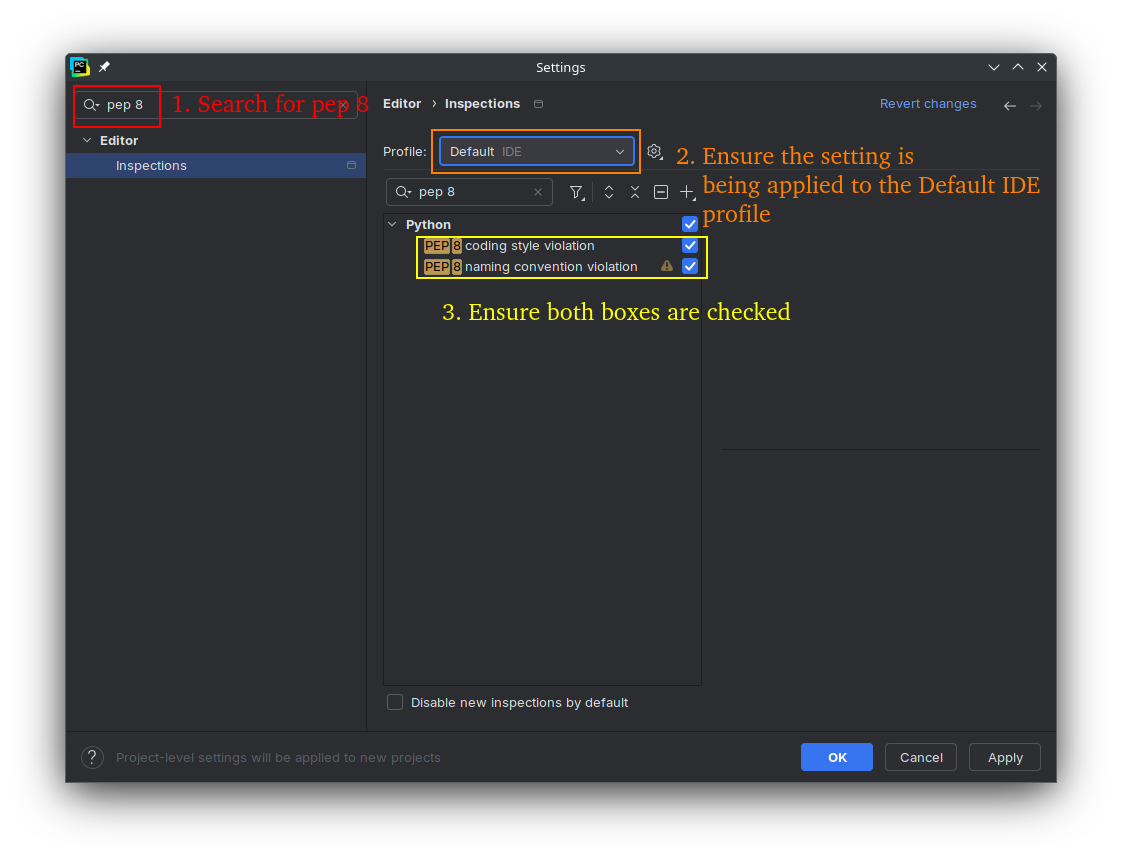Clear the inspections search field text
Image resolution: width=1122 pixels, height=860 pixels.
pyautogui.click(x=538, y=192)
